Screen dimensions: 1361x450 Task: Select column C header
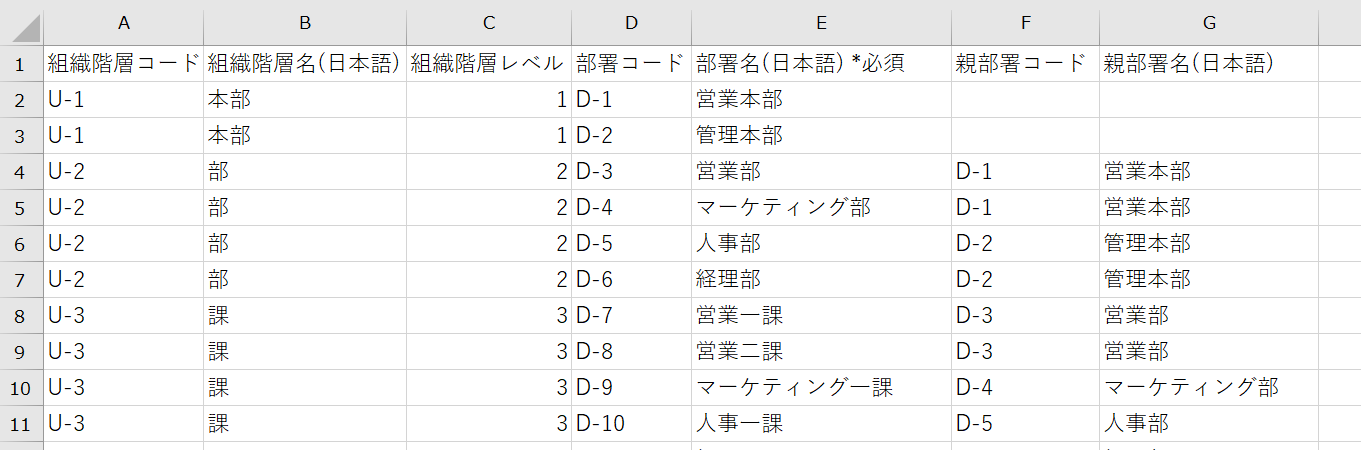click(x=488, y=23)
